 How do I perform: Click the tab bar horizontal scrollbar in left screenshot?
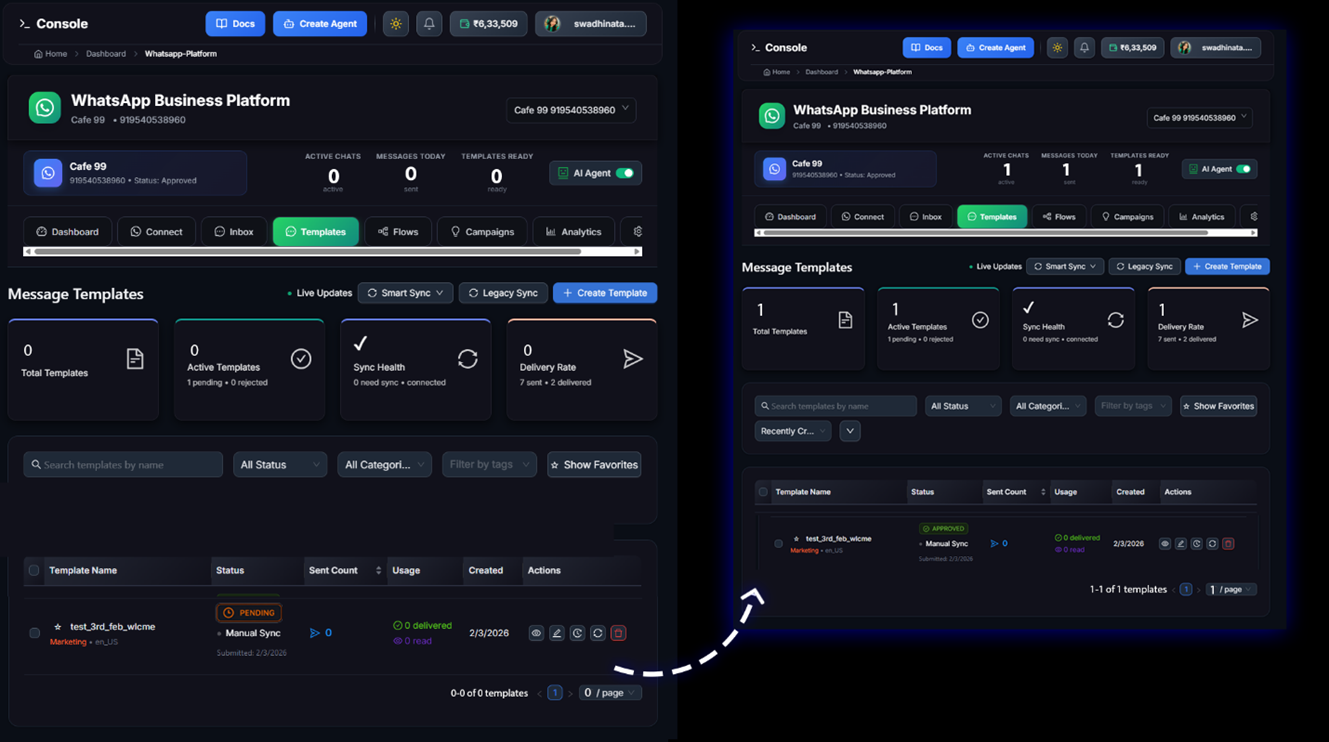tap(332, 252)
